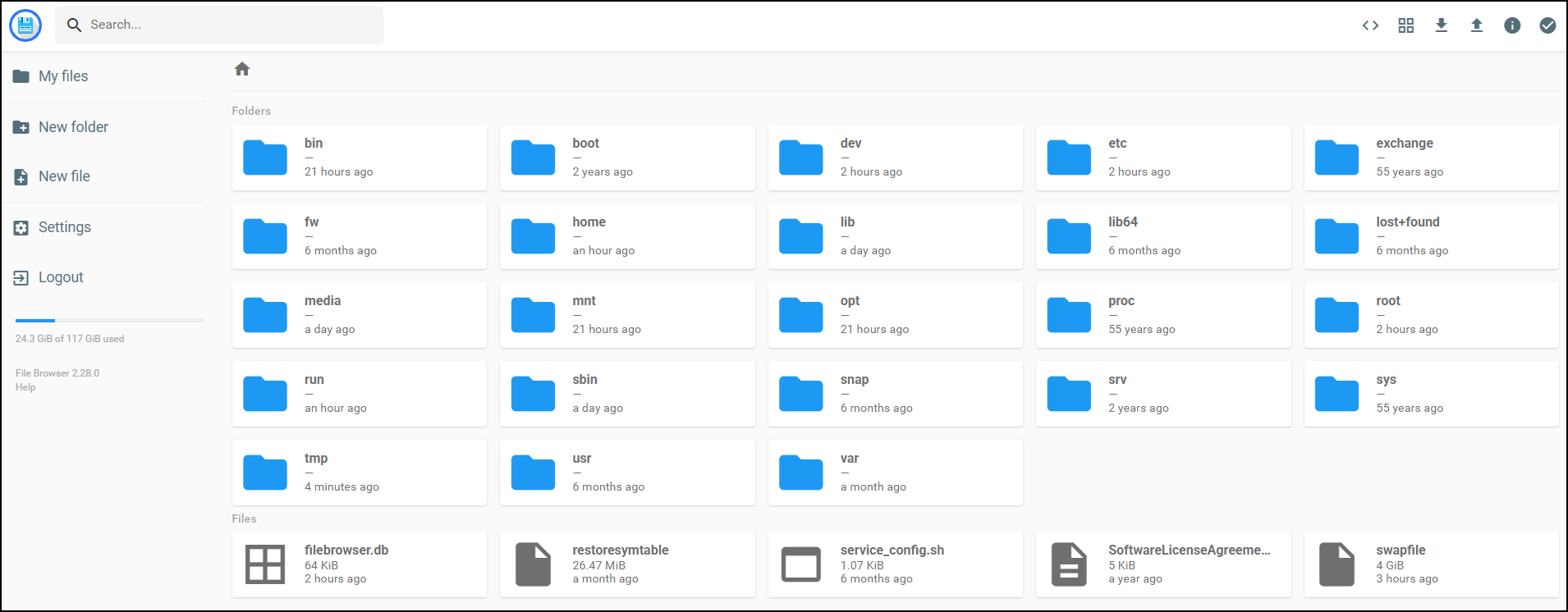Click the etc folder icon
The height and width of the screenshot is (612, 1568).
(1069, 158)
